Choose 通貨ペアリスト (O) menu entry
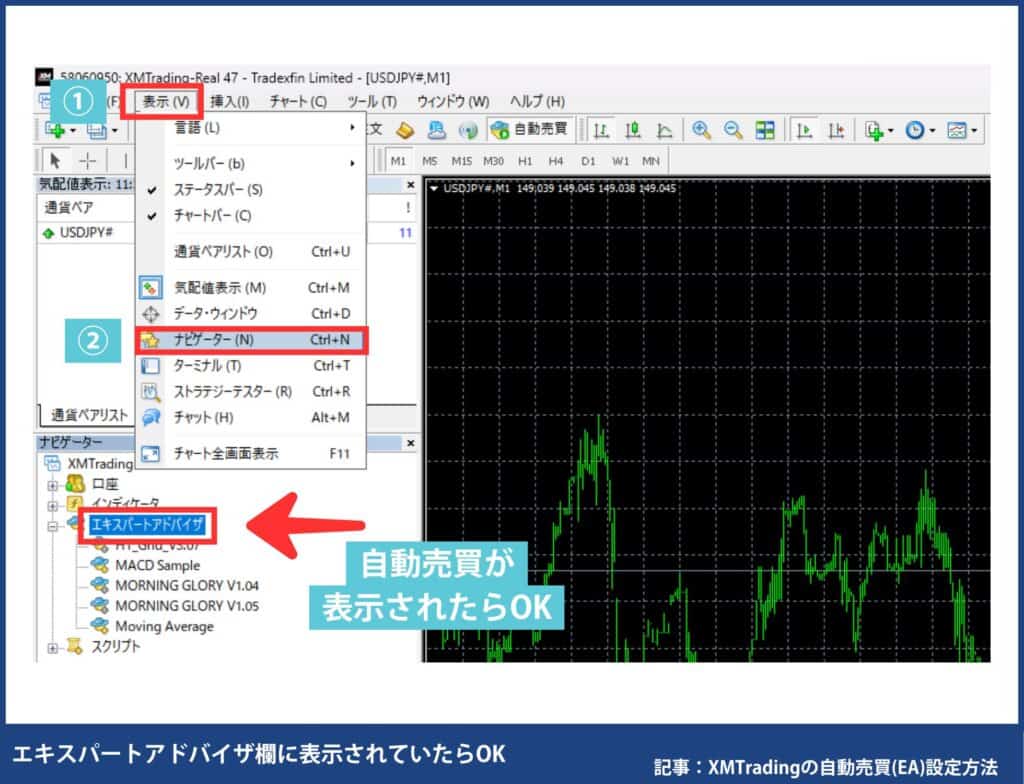1024x784 pixels. click(251, 252)
